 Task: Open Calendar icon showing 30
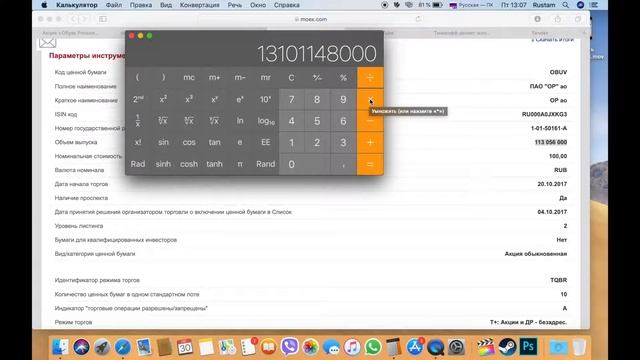tap(185, 347)
